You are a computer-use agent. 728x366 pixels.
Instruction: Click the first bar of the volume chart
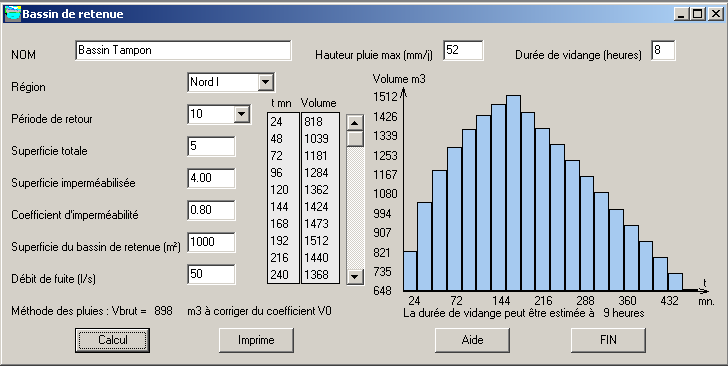(x=410, y=271)
